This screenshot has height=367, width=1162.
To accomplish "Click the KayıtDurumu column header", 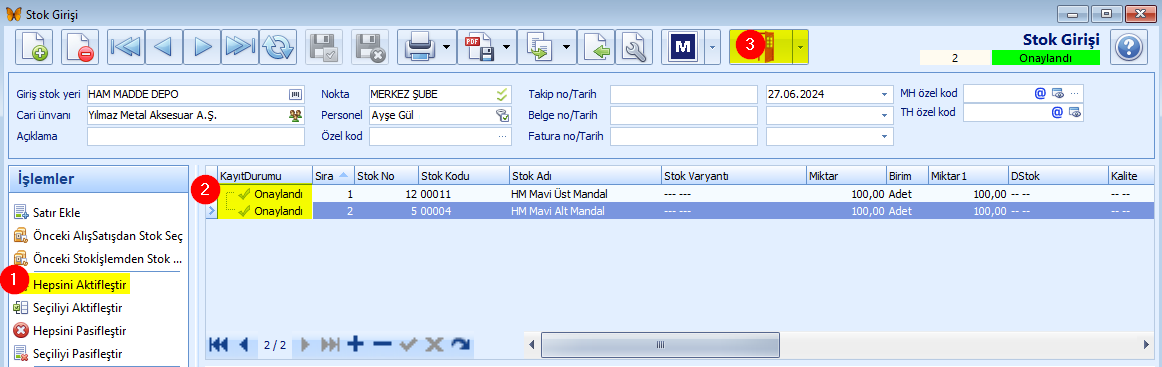I will click(265, 176).
